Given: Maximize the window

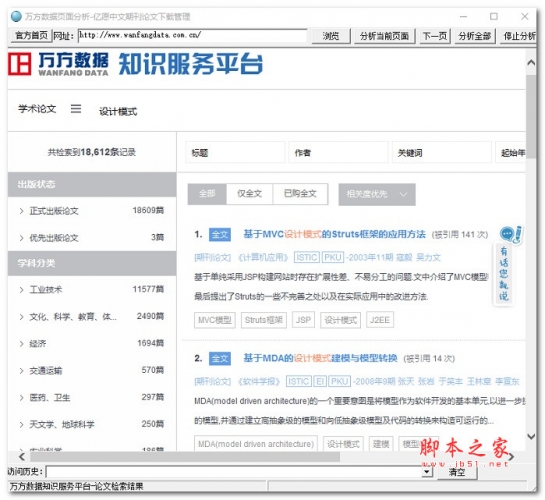Looking at the screenshot, I should pos(494,16).
